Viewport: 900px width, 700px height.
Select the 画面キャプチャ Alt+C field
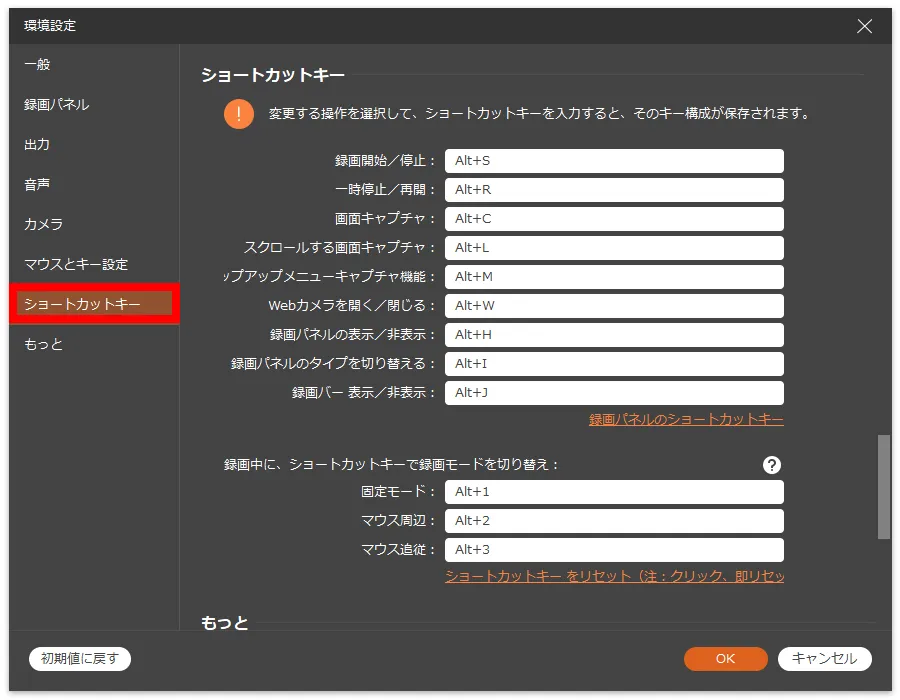613,219
